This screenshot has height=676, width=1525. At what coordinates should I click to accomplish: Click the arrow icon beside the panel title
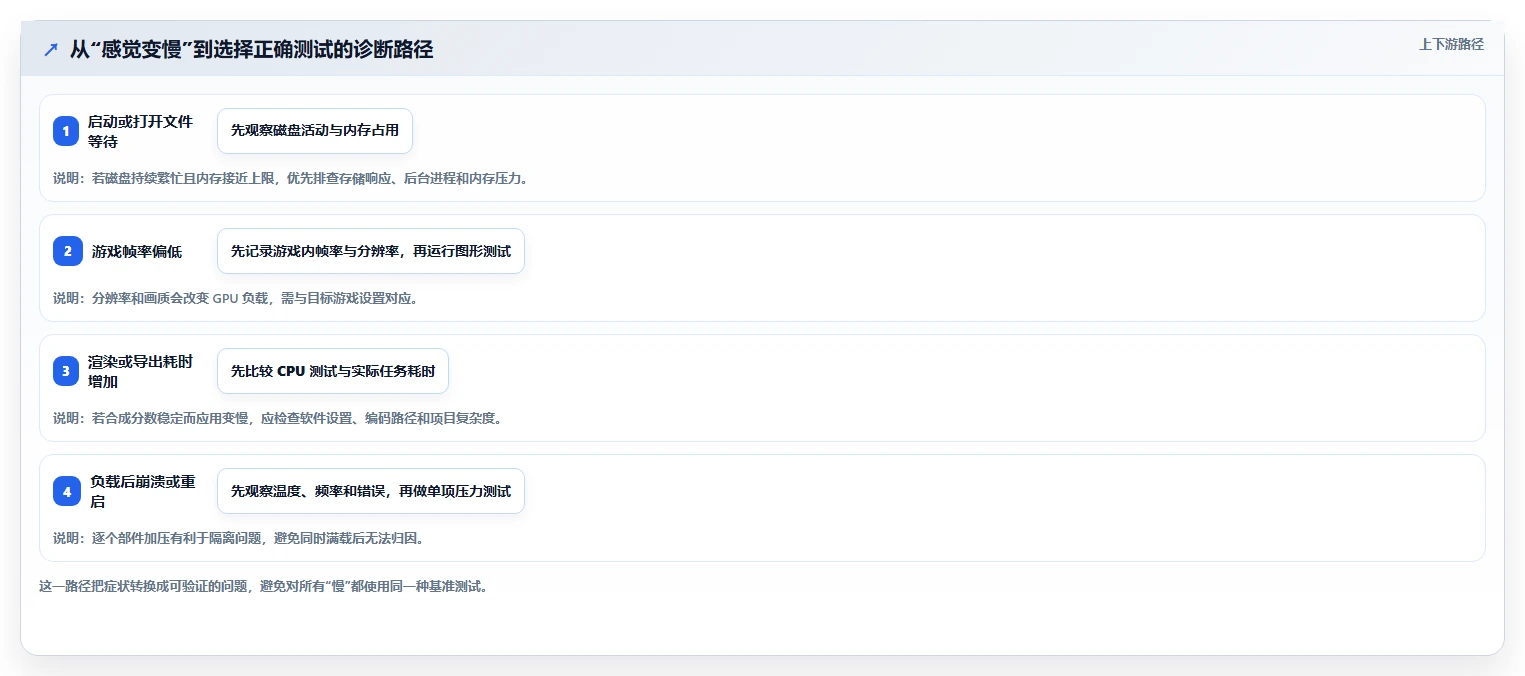click(x=51, y=50)
